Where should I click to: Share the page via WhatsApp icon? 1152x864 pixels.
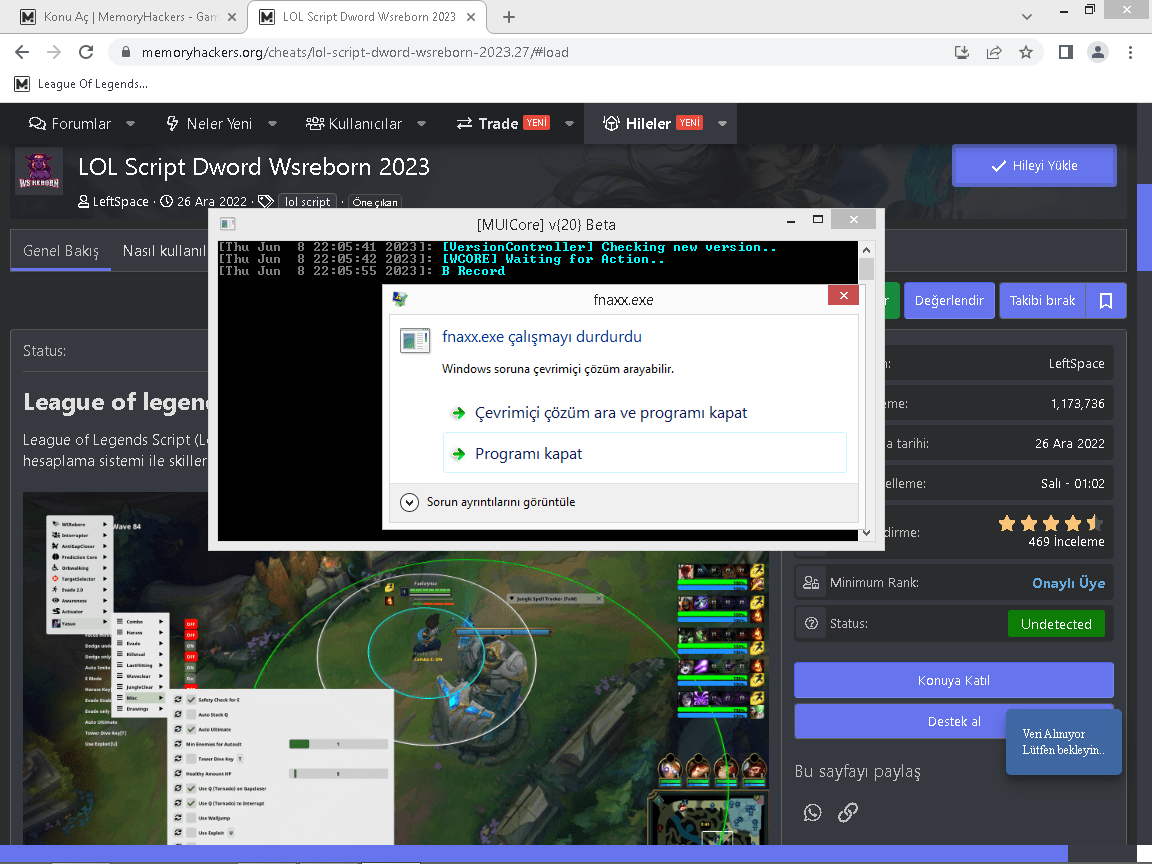coord(813,812)
